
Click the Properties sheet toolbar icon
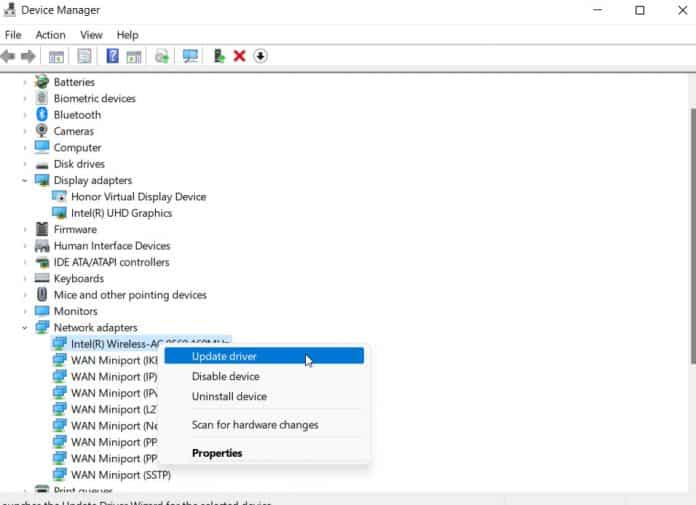tap(85, 56)
